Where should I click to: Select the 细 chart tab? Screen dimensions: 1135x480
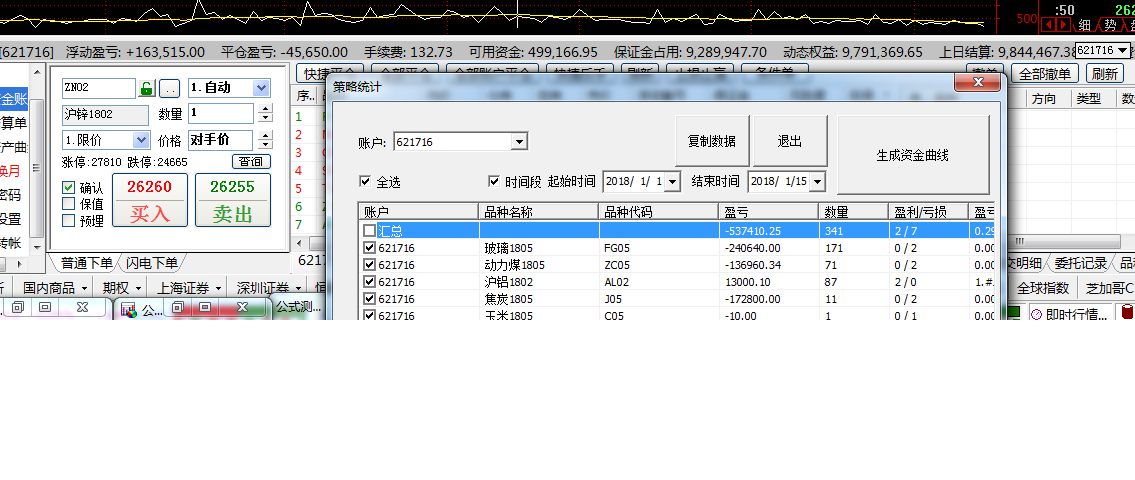click(1084, 25)
